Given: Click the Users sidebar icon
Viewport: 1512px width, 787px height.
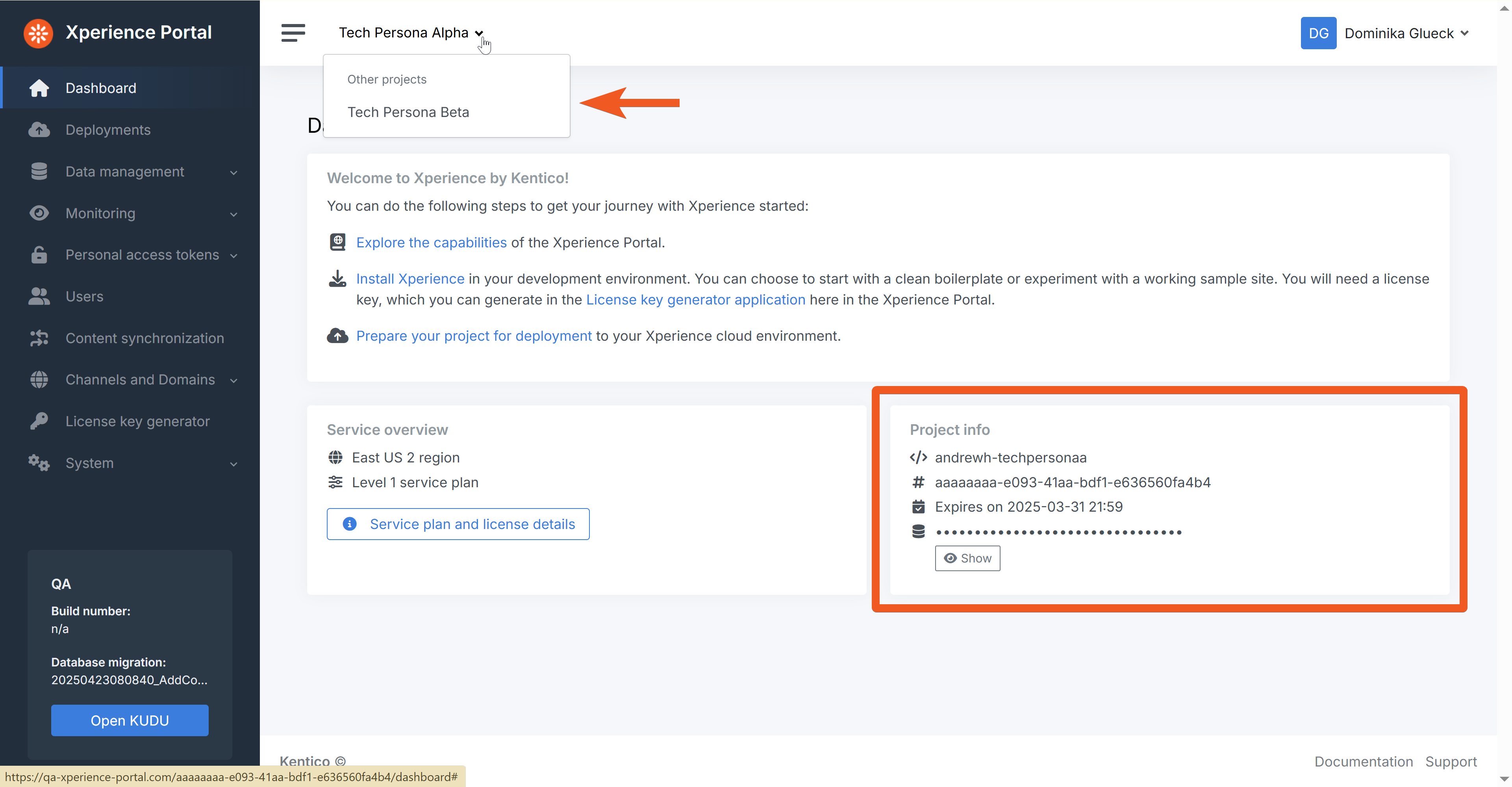Looking at the screenshot, I should 39,297.
